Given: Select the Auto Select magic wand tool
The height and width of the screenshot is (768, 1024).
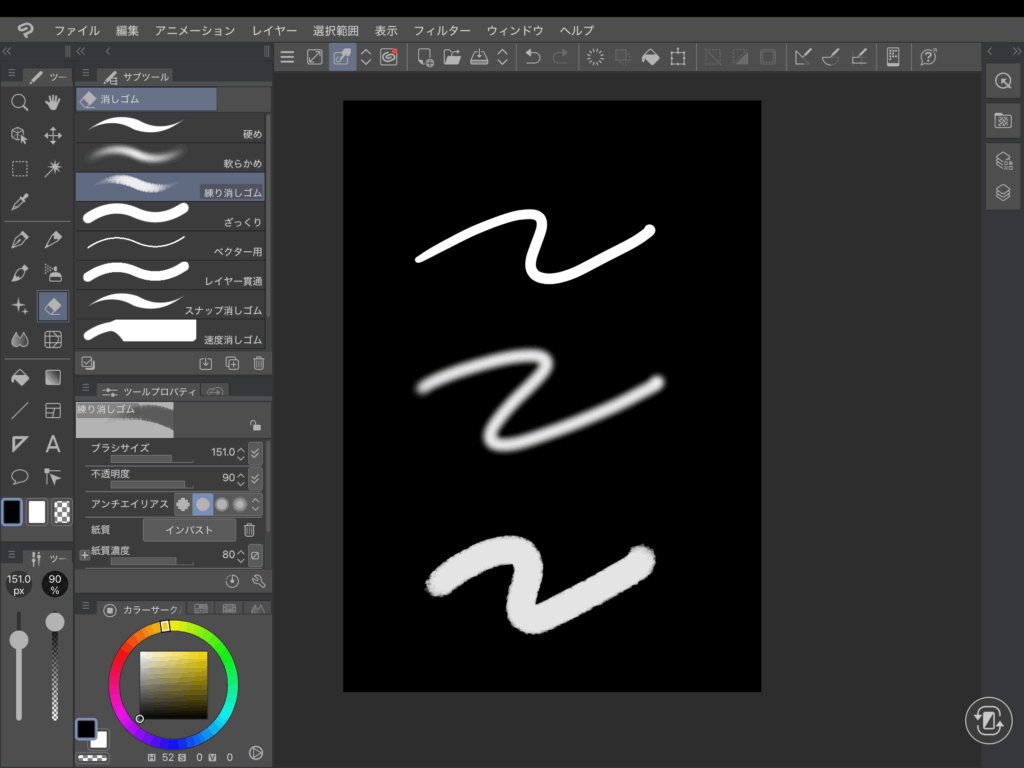Looking at the screenshot, I should tap(53, 168).
